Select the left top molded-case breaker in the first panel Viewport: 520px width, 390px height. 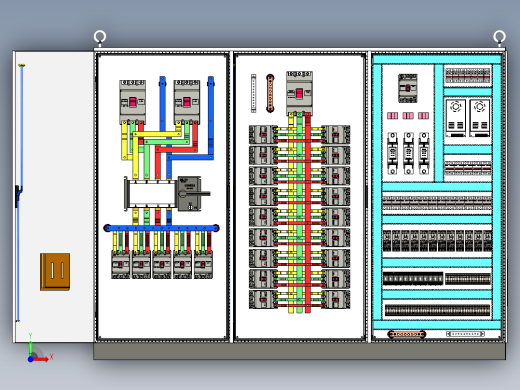(133, 102)
